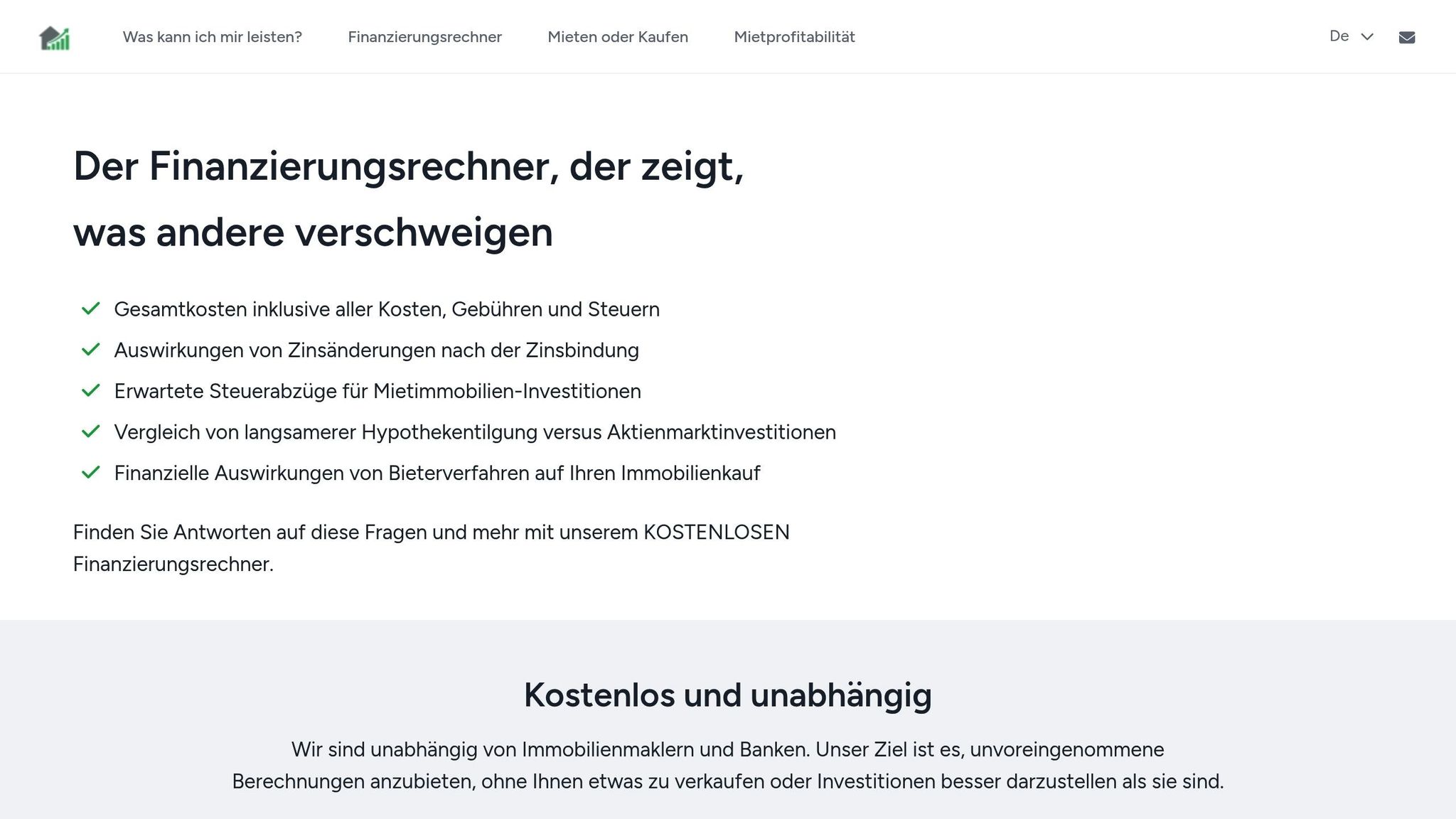Click checkmark beside Zinsänderungen bullet
The image size is (1456, 819).
[90, 350]
